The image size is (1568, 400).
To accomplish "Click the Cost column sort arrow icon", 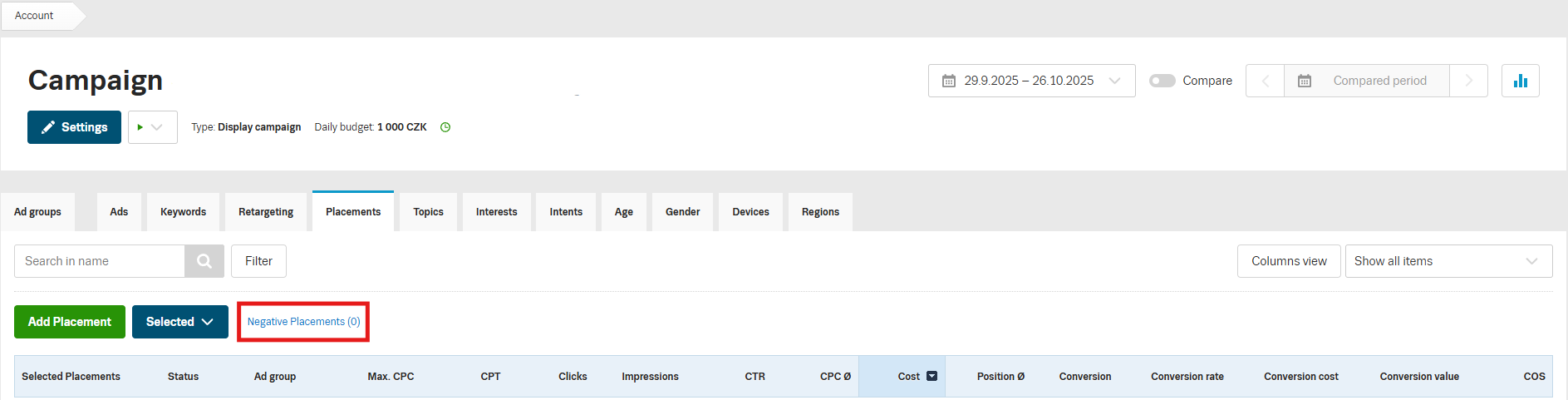I will pos(931,376).
